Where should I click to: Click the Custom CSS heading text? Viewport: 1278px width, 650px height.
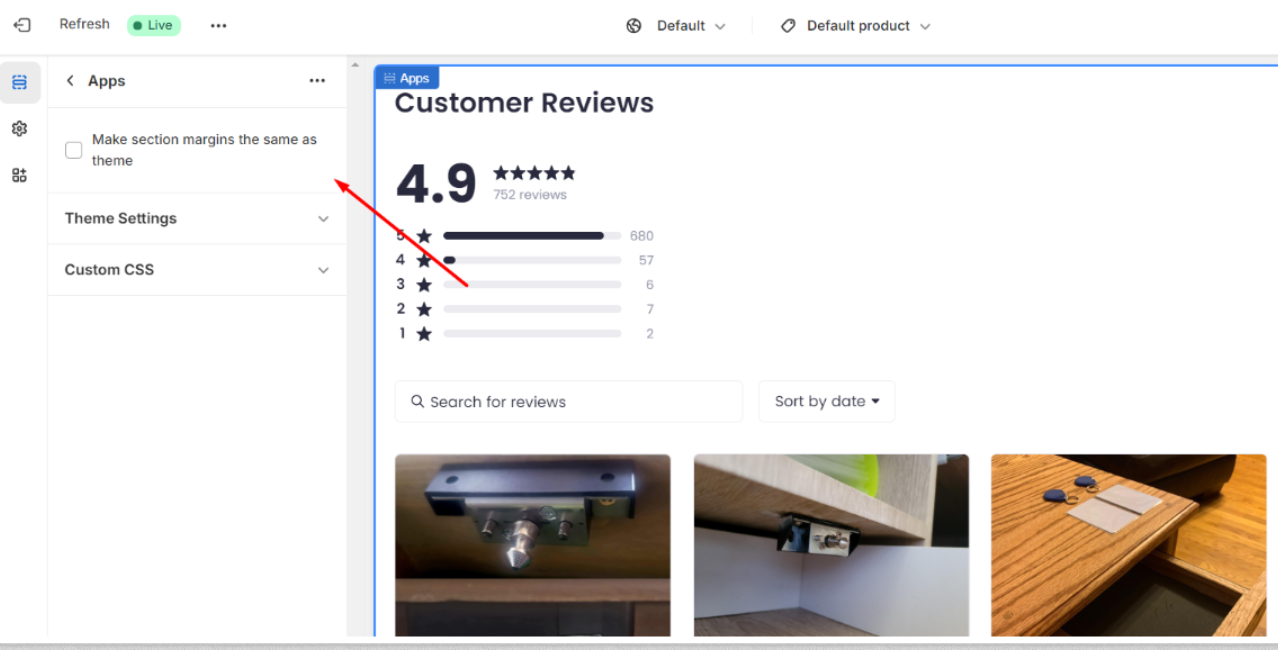point(109,270)
